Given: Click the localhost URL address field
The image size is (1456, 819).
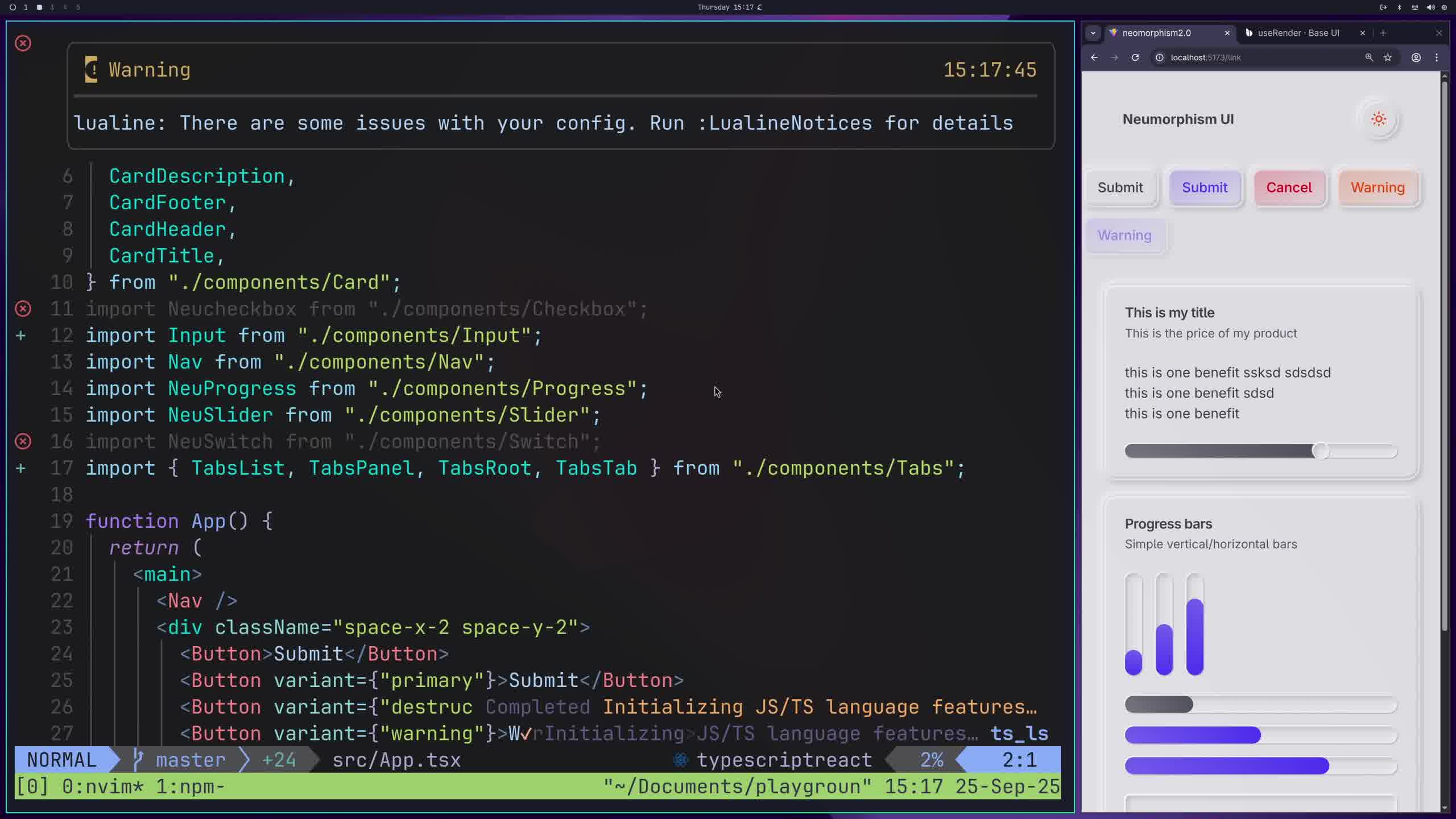Looking at the screenshot, I should 1251,57.
